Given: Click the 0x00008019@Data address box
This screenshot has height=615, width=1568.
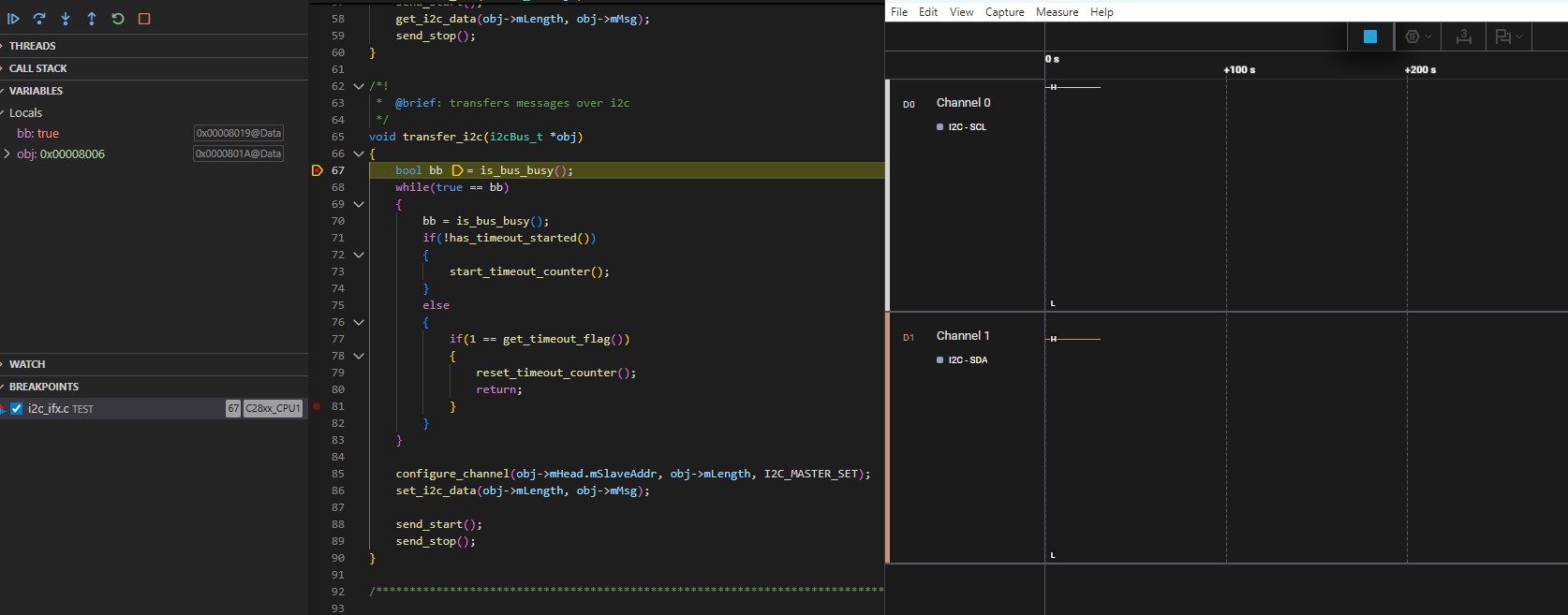Looking at the screenshot, I should [x=239, y=133].
